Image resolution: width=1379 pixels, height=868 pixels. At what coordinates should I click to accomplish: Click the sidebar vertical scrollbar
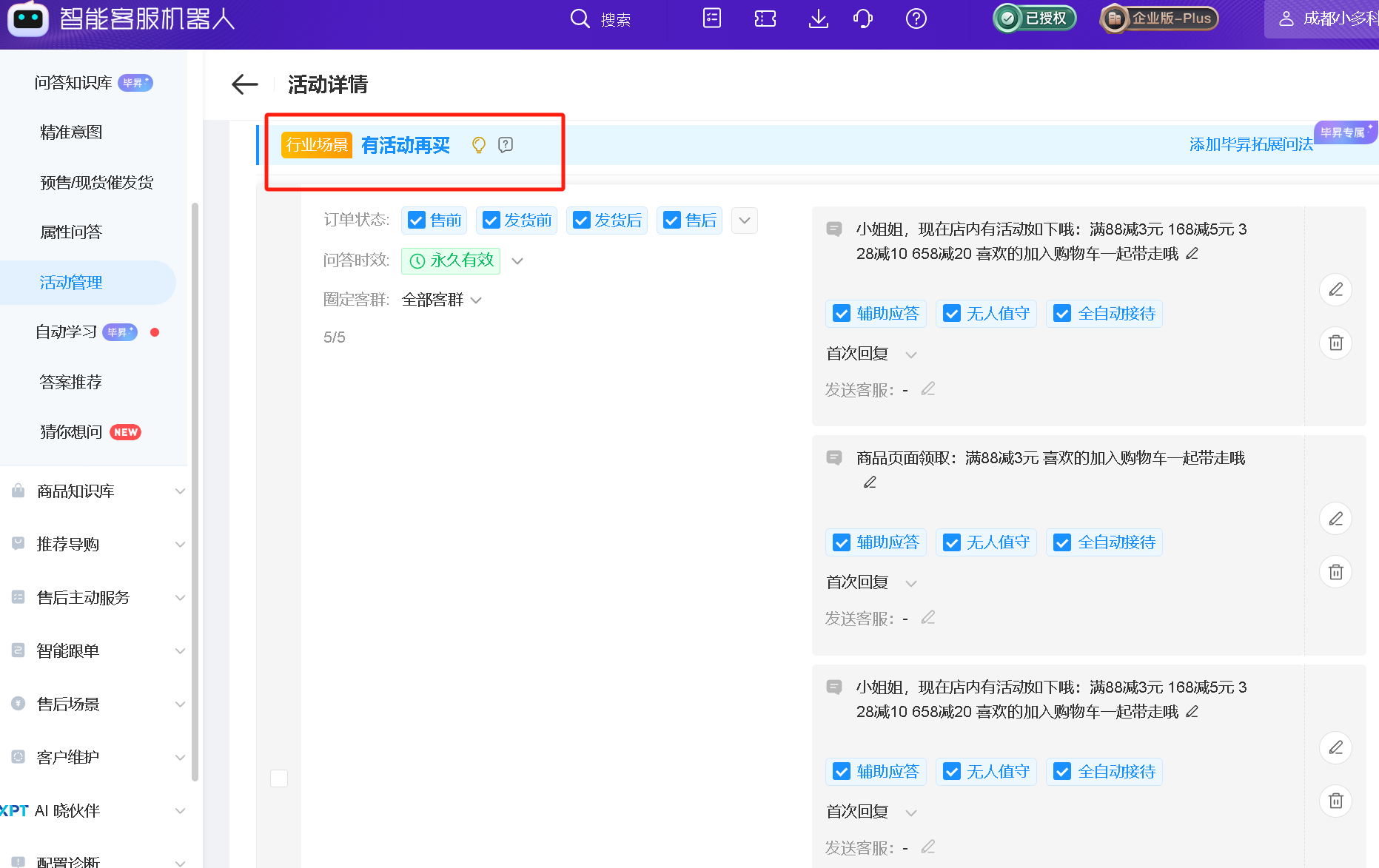pyautogui.click(x=195, y=491)
